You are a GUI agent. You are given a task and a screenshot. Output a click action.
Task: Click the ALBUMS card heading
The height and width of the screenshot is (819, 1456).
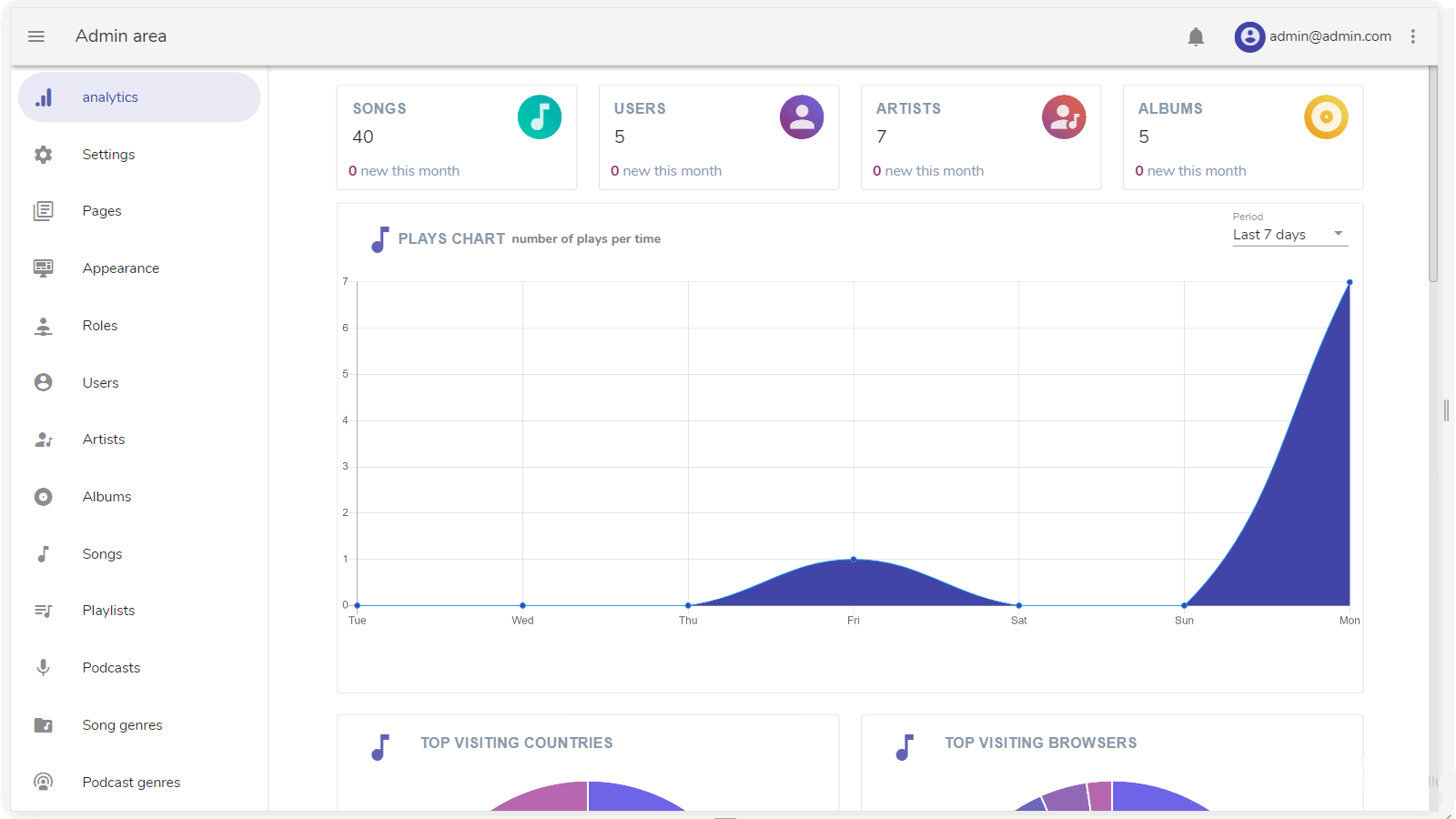pyautogui.click(x=1170, y=108)
